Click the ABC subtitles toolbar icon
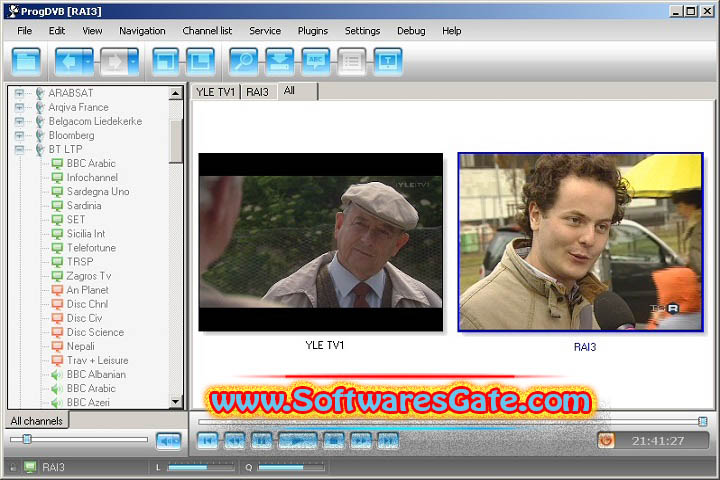The width and height of the screenshot is (720, 480). [x=316, y=61]
